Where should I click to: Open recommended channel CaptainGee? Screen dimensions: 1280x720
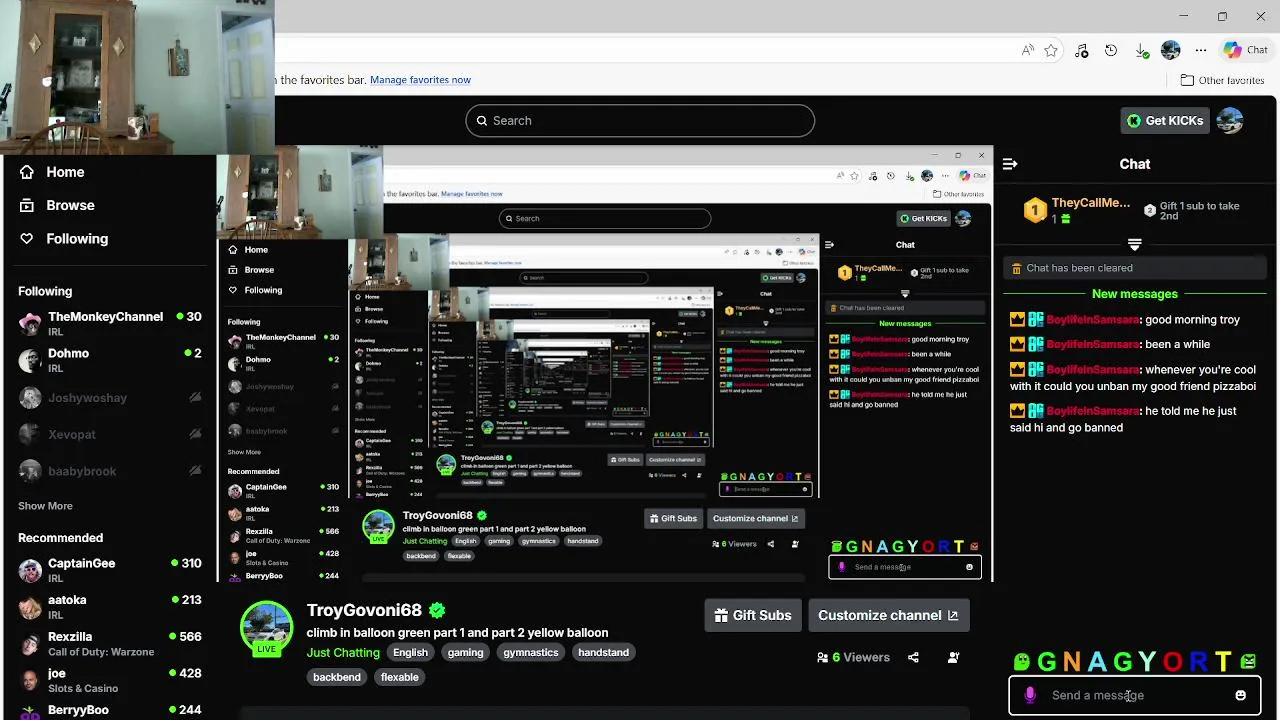[x=110, y=570]
